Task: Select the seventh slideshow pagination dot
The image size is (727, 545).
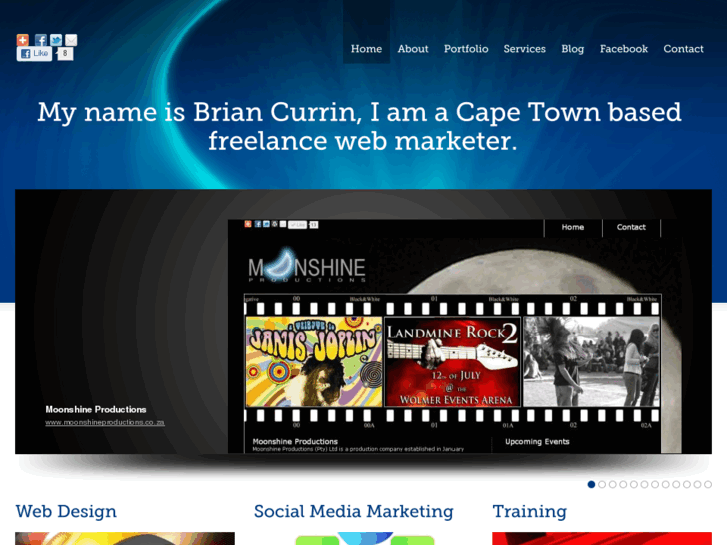Action: (x=655, y=484)
